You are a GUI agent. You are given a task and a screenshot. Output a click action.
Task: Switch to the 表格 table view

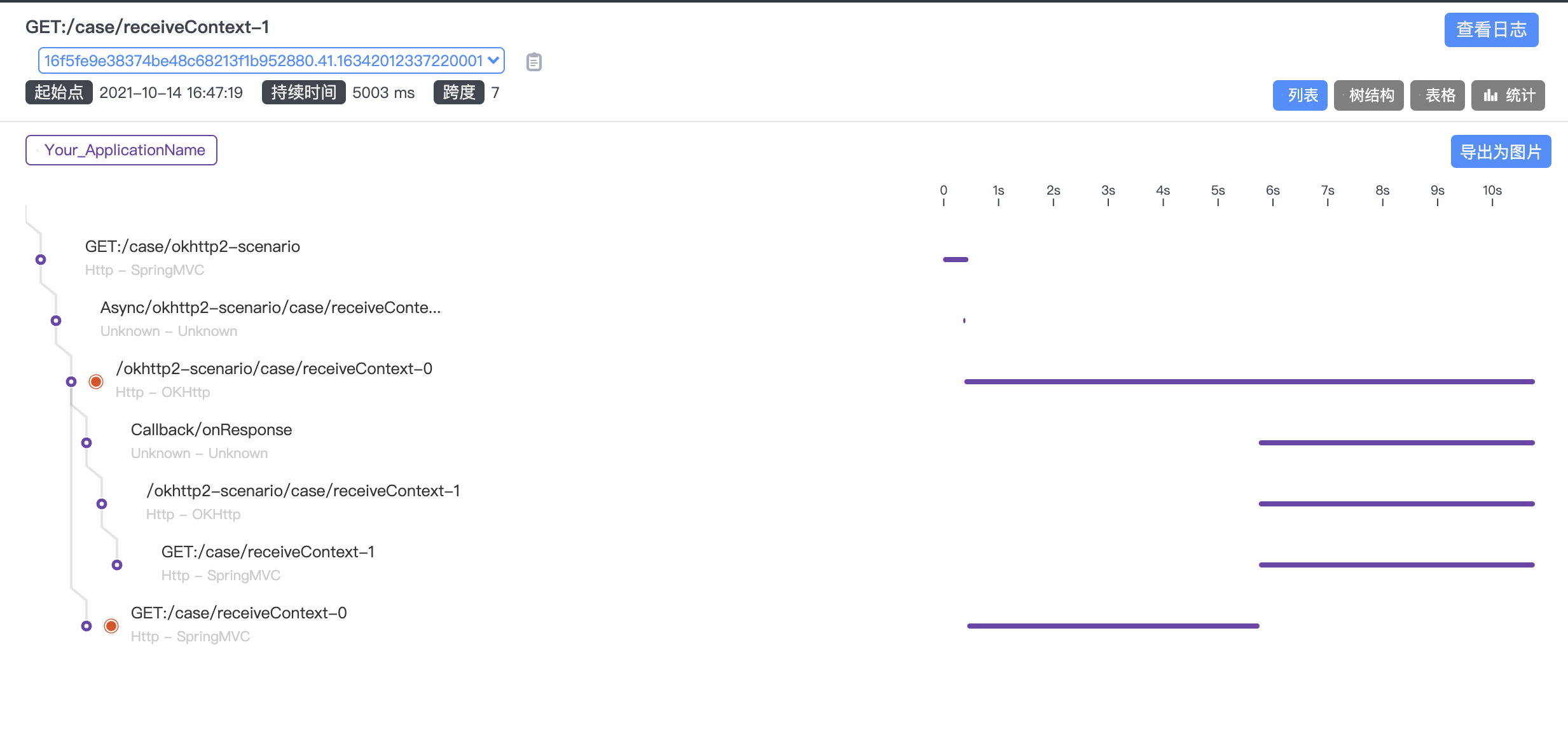(1437, 95)
